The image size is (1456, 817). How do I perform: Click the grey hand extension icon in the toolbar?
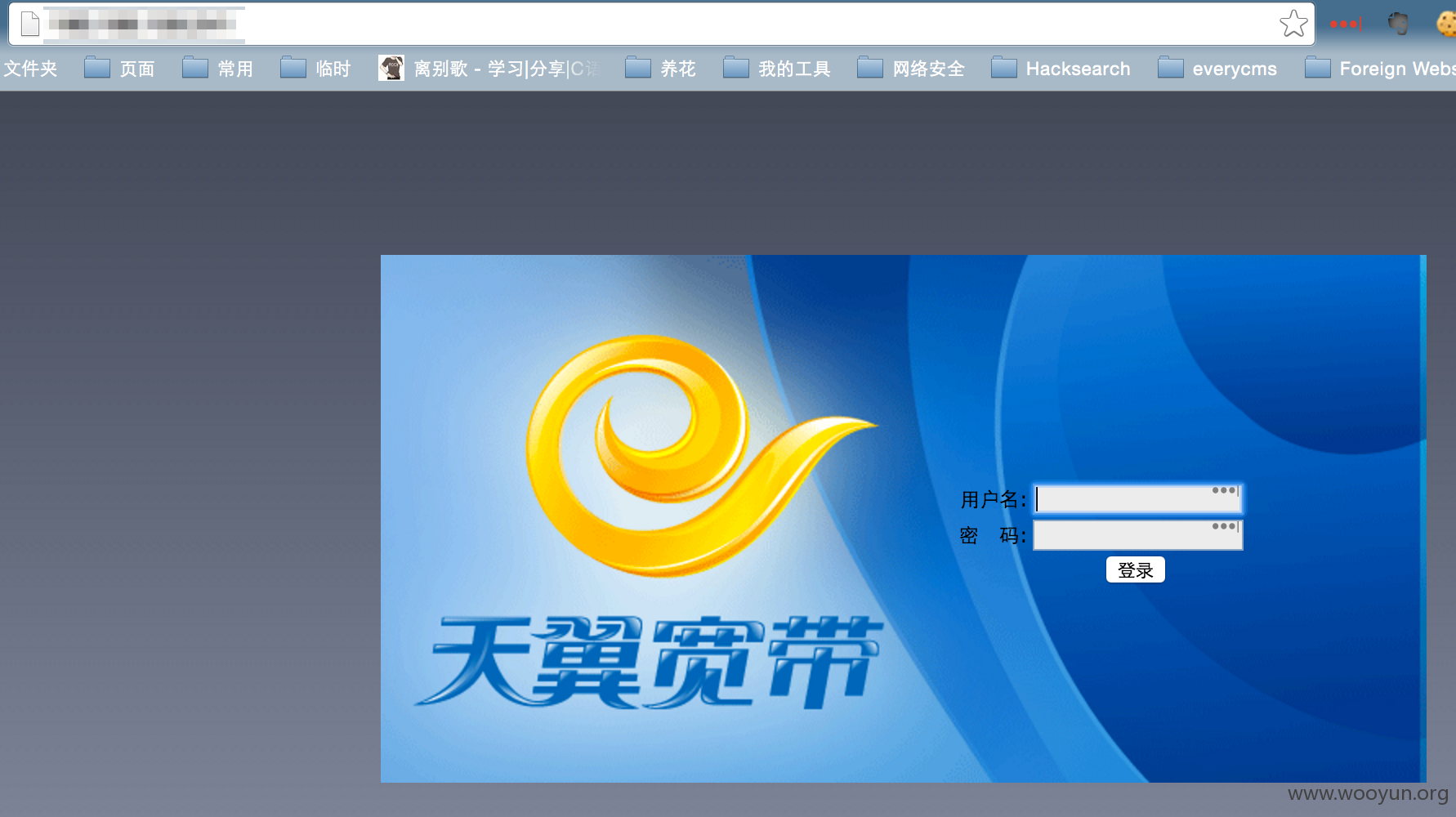click(x=1399, y=24)
